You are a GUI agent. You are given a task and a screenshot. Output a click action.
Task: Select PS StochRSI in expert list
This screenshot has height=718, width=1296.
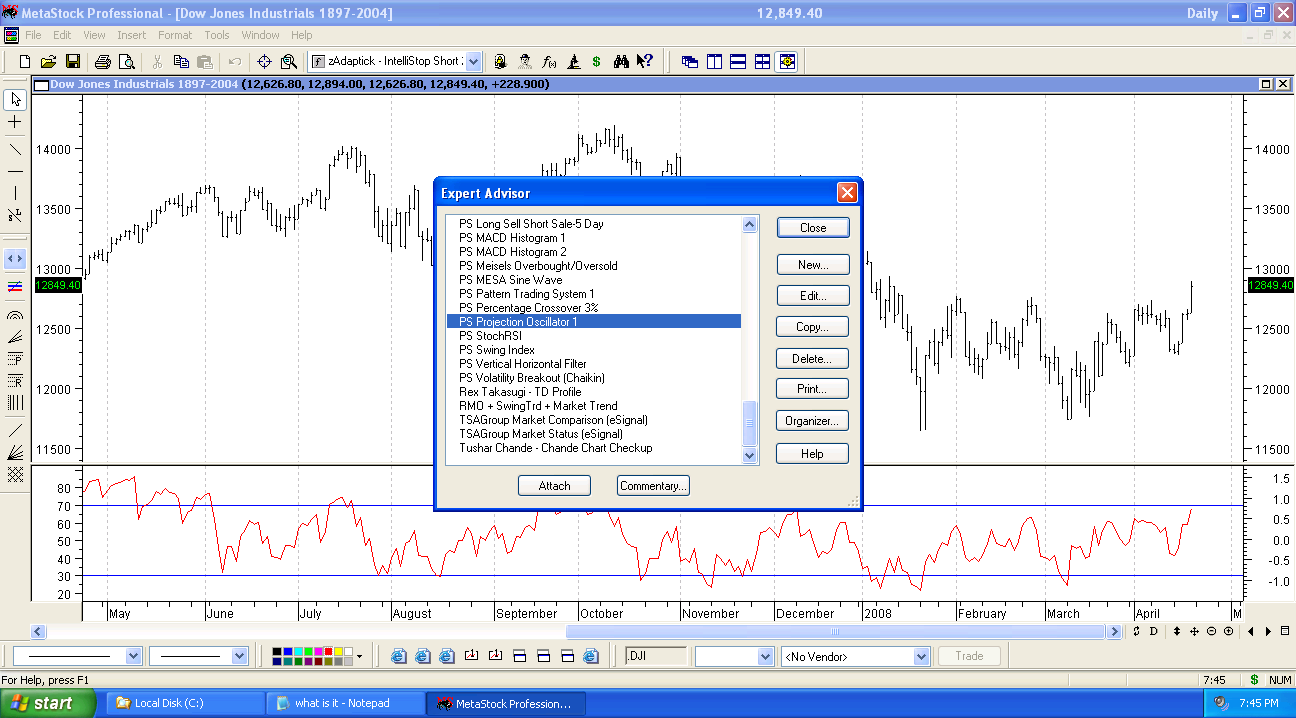point(490,336)
